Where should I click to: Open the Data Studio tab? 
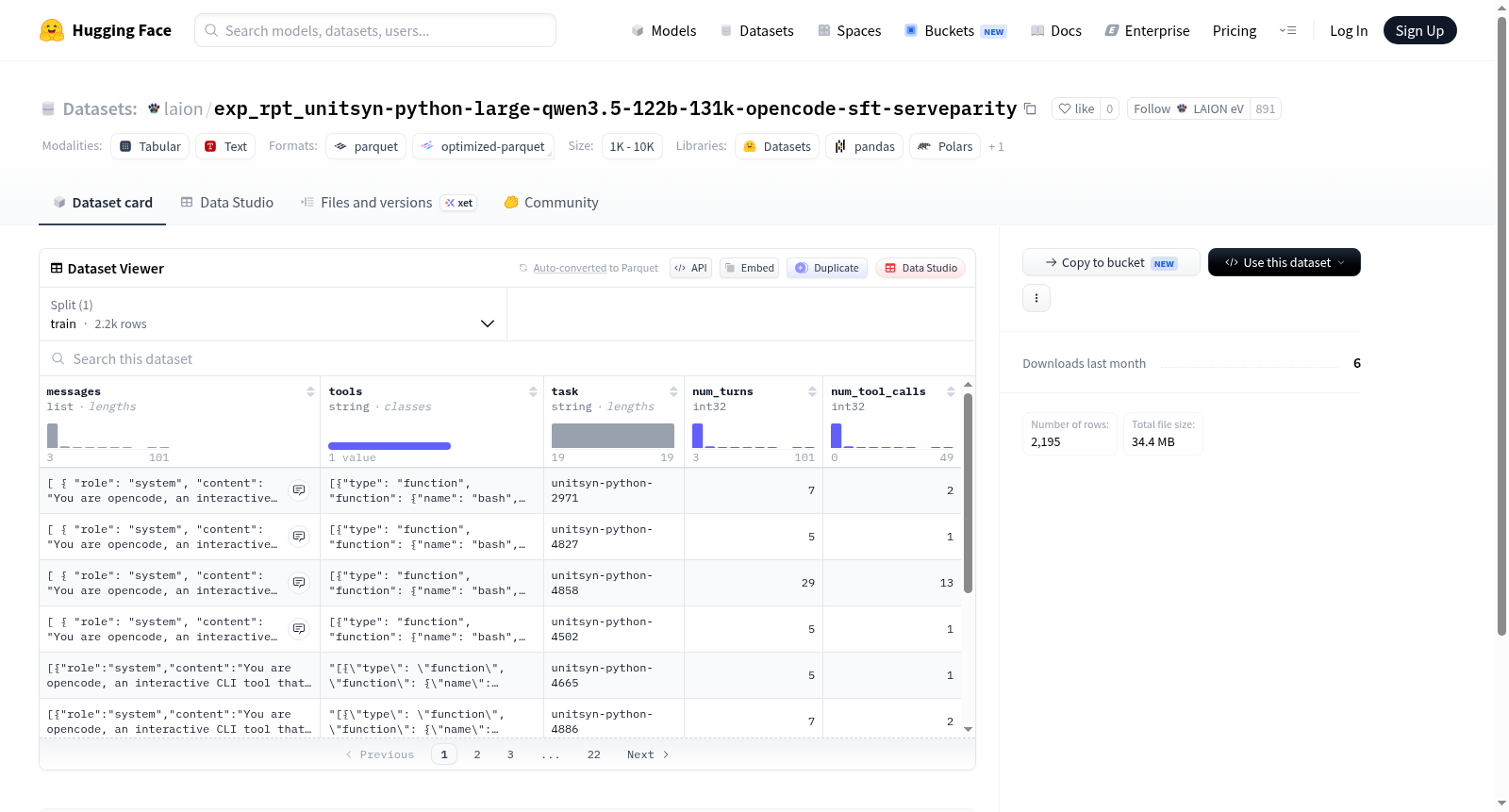(x=227, y=203)
